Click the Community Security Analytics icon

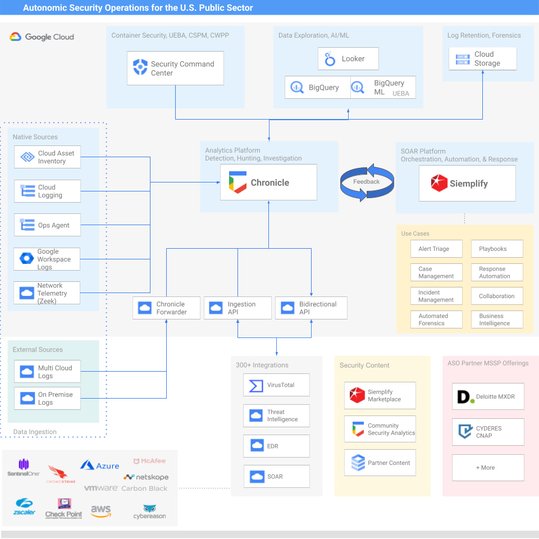click(358, 429)
